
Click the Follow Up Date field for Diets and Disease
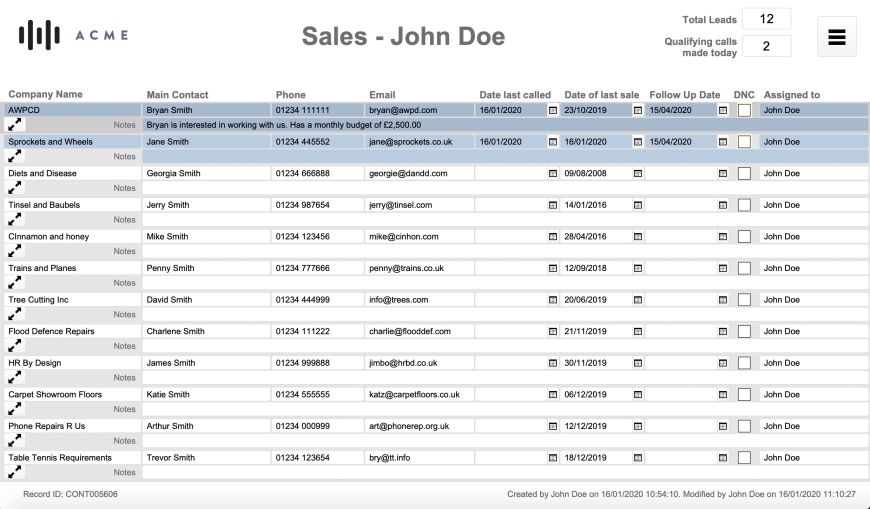[x=681, y=173]
